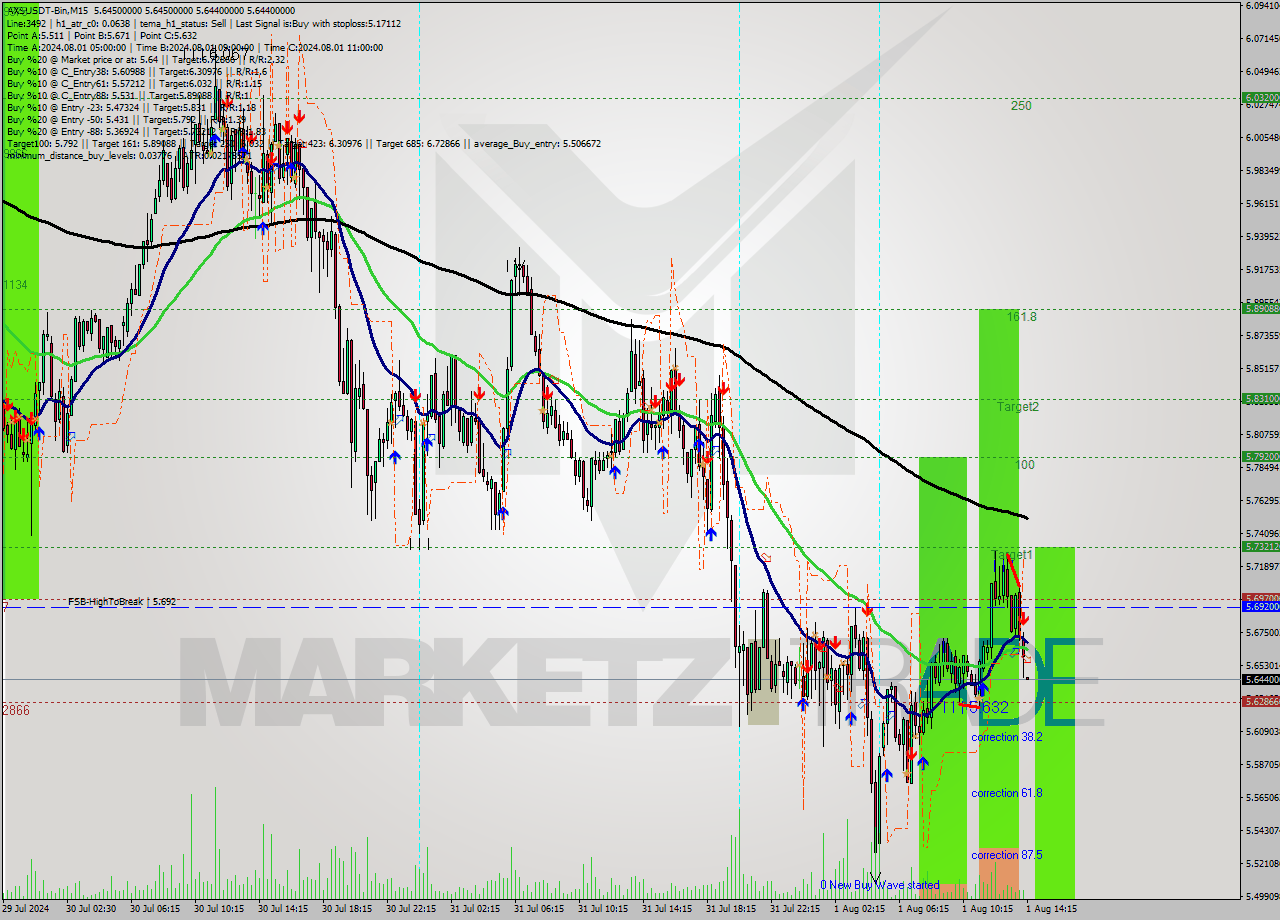Click the '30 Jul 10:15' time axis label
Image resolution: width=1280 pixels, height=920 pixels.
tap(219, 909)
